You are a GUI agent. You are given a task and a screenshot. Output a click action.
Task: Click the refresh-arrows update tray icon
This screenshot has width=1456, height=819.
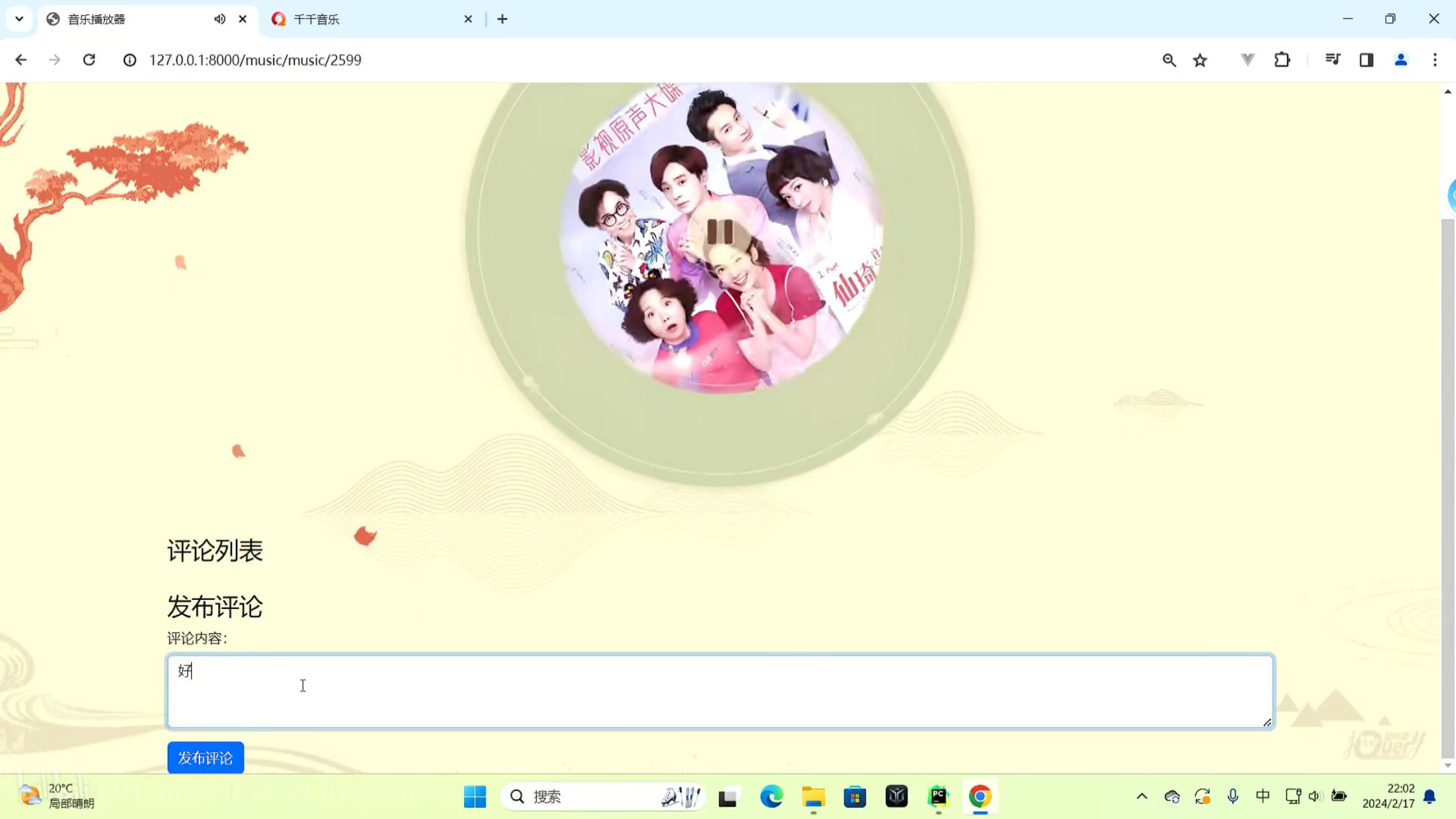coord(1202,796)
